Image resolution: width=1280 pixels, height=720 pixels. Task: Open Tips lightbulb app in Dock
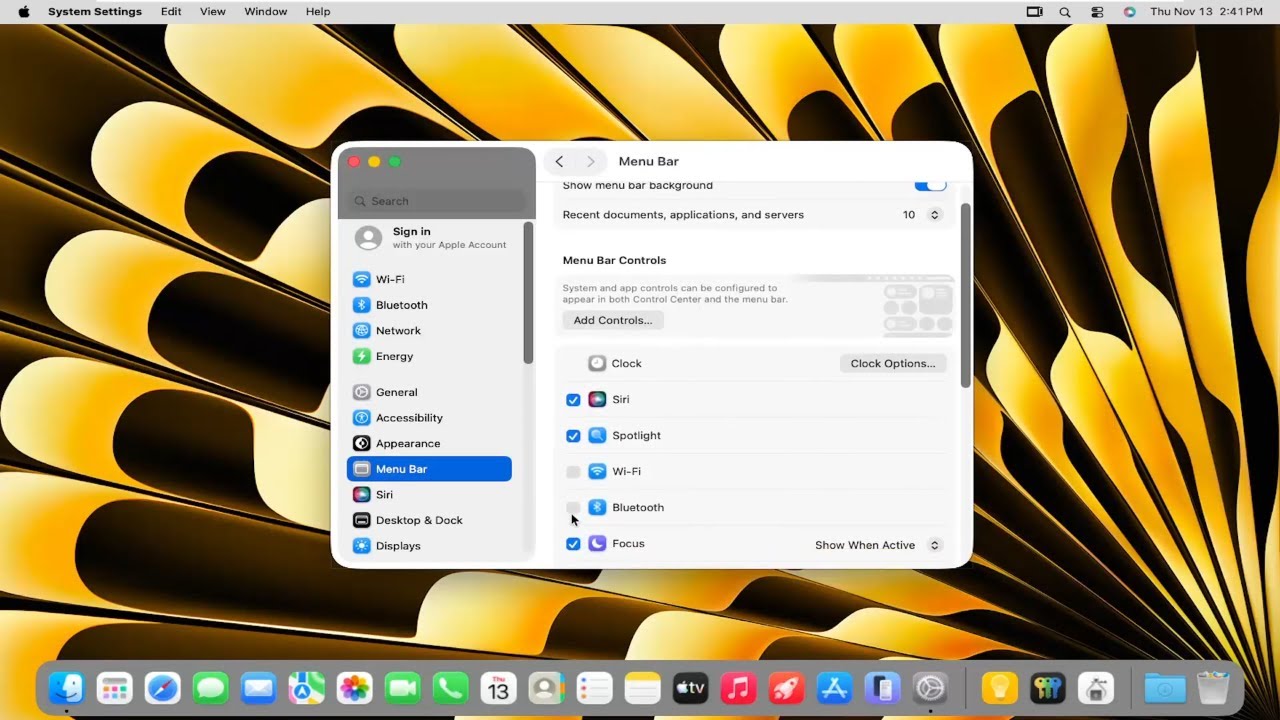pyautogui.click(x=999, y=688)
